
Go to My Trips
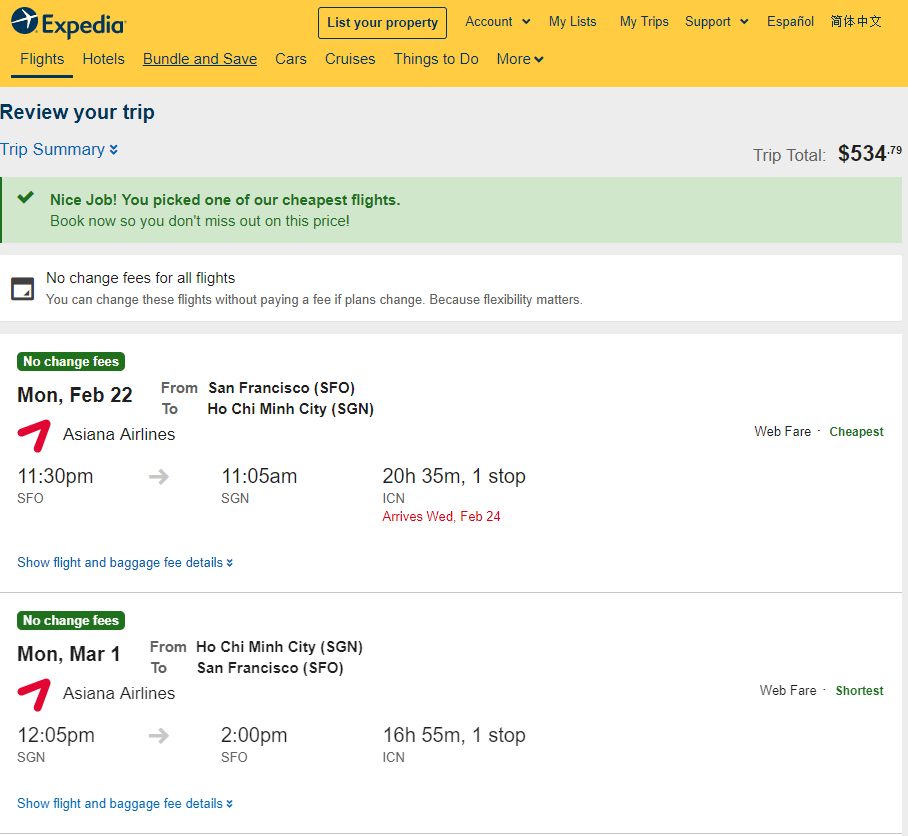tap(644, 22)
